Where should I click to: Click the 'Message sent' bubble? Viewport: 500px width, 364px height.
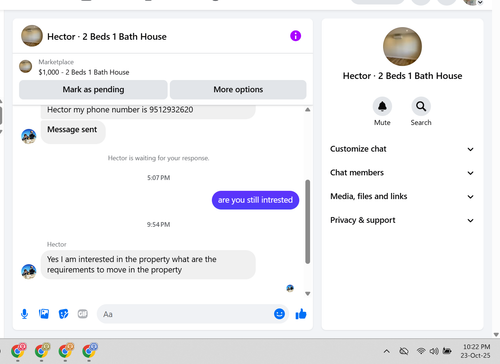click(x=73, y=132)
